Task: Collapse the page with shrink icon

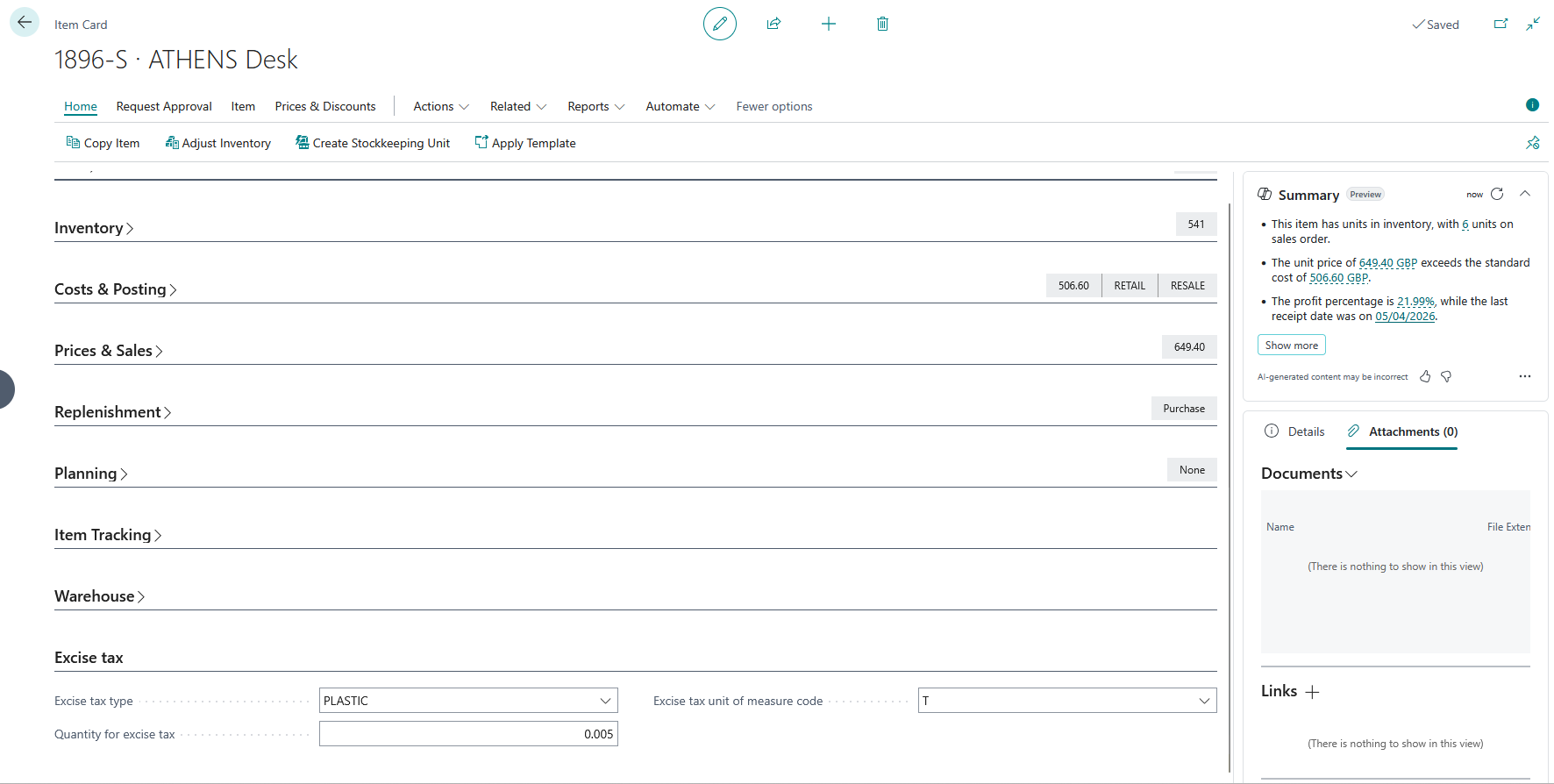Action: (x=1533, y=24)
